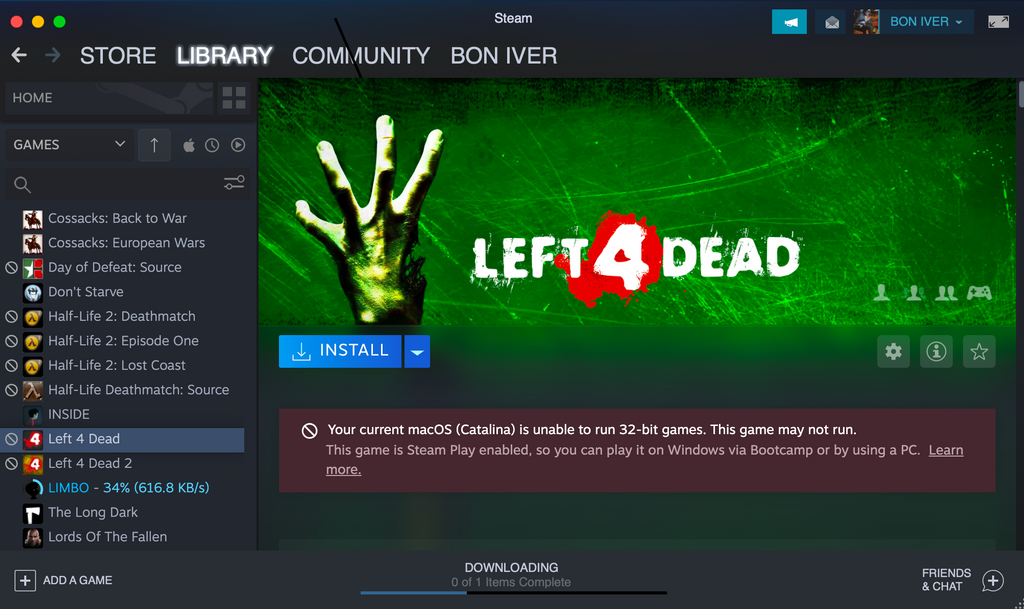Click the Left 4 Dead banner image
This screenshot has height=609, width=1024.
point(637,202)
